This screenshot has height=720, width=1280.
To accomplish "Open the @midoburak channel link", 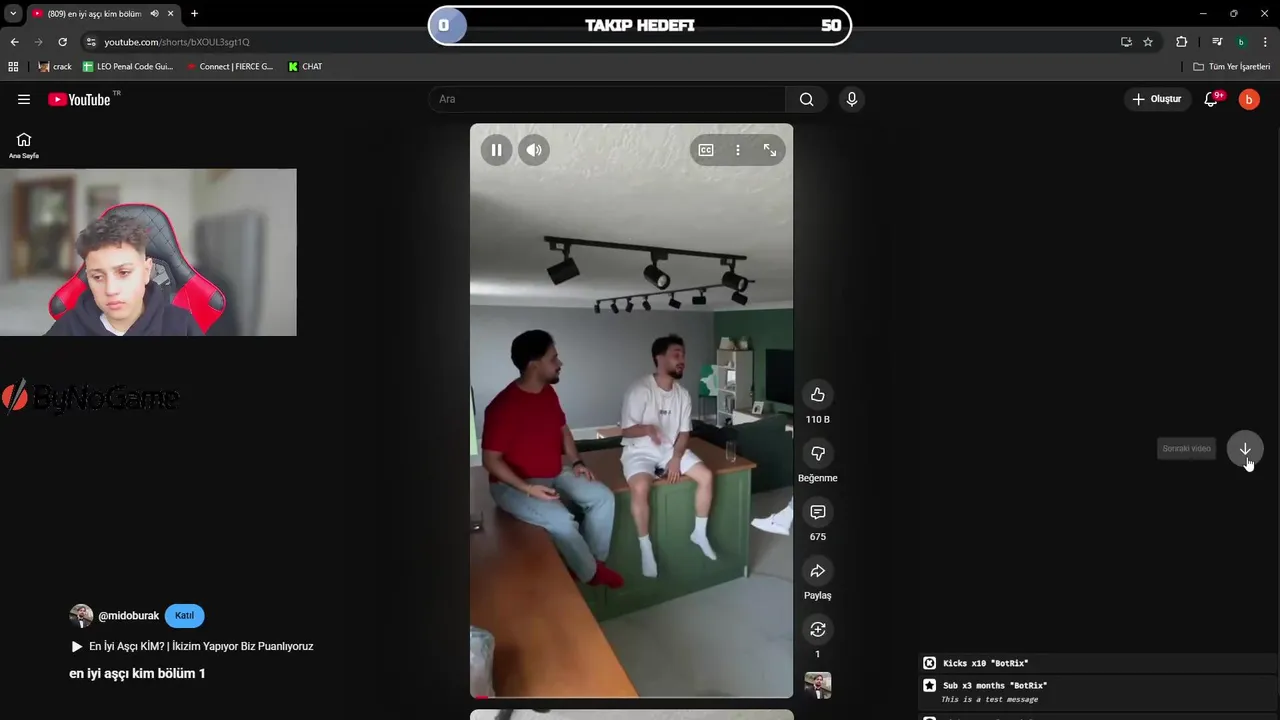I will pyautogui.click(x=128, y=616).
